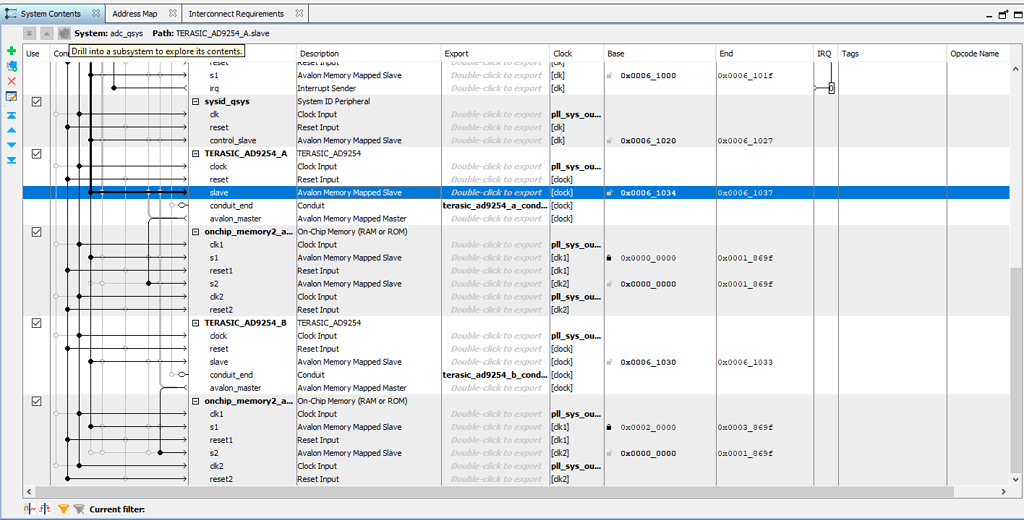Toggle the Use checkbox for TERASIC_AD9254_A
1024x520 pixels.
coord(36,154)
